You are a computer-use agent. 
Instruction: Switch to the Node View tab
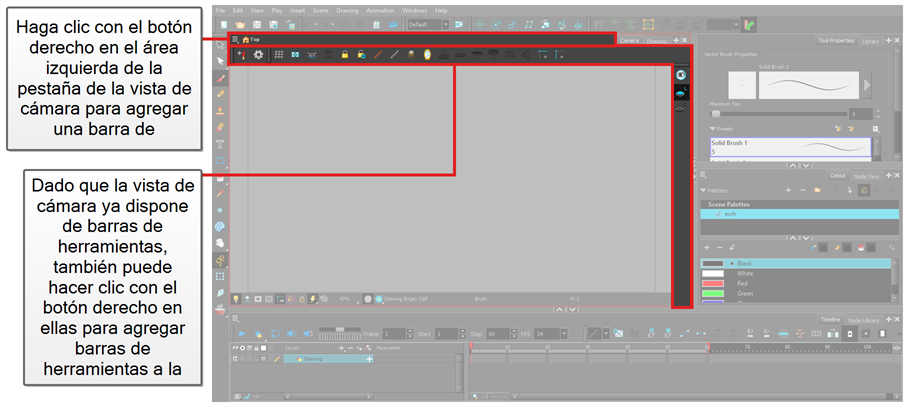[x=866, y=176]
